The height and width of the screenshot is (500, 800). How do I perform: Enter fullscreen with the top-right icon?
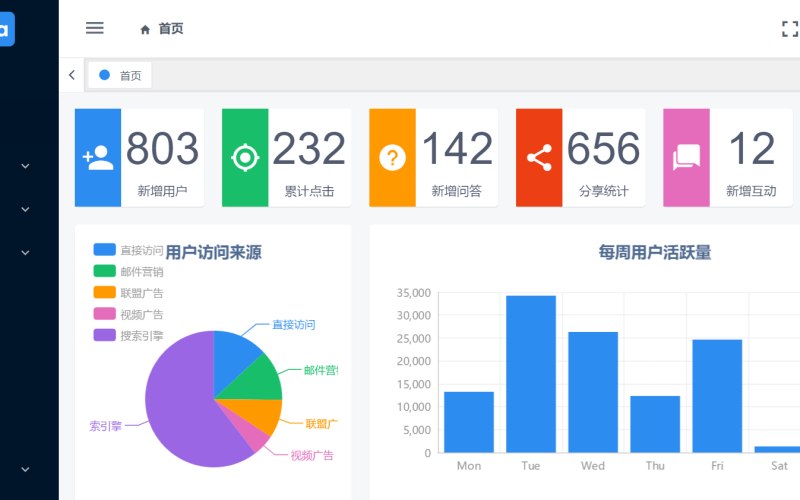coord(790,29)
